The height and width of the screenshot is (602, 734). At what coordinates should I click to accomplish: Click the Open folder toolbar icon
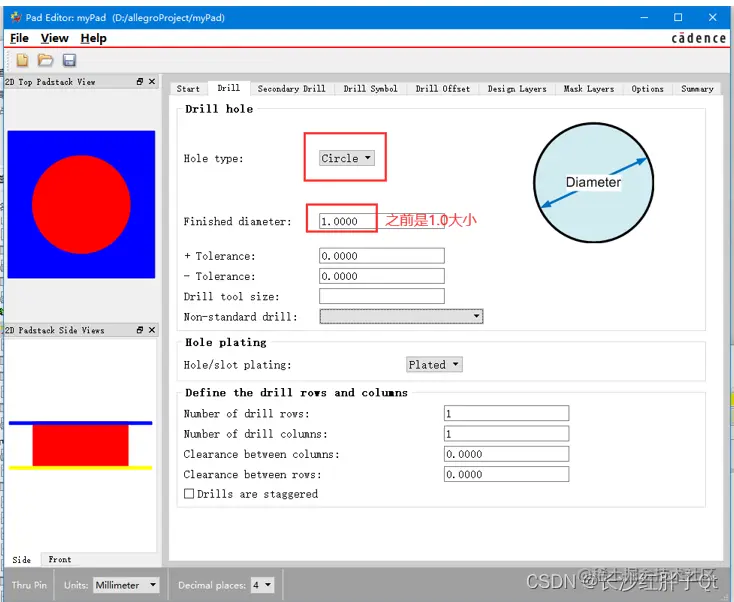[45, 60]
